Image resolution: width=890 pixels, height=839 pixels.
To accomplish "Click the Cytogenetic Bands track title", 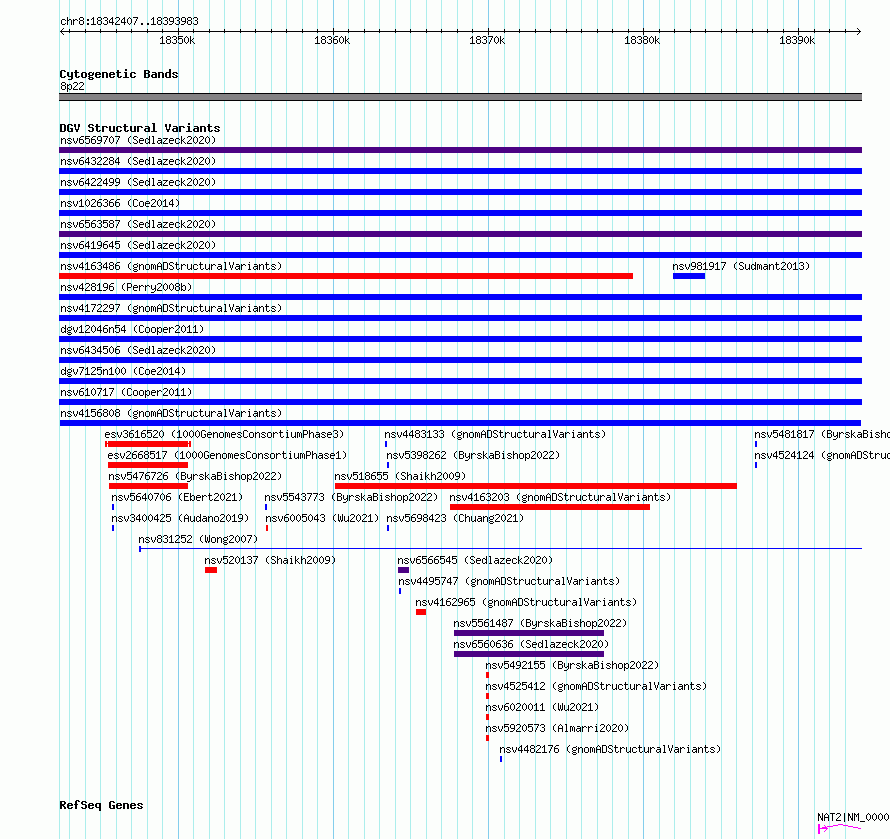I will [x=119, y=74].
